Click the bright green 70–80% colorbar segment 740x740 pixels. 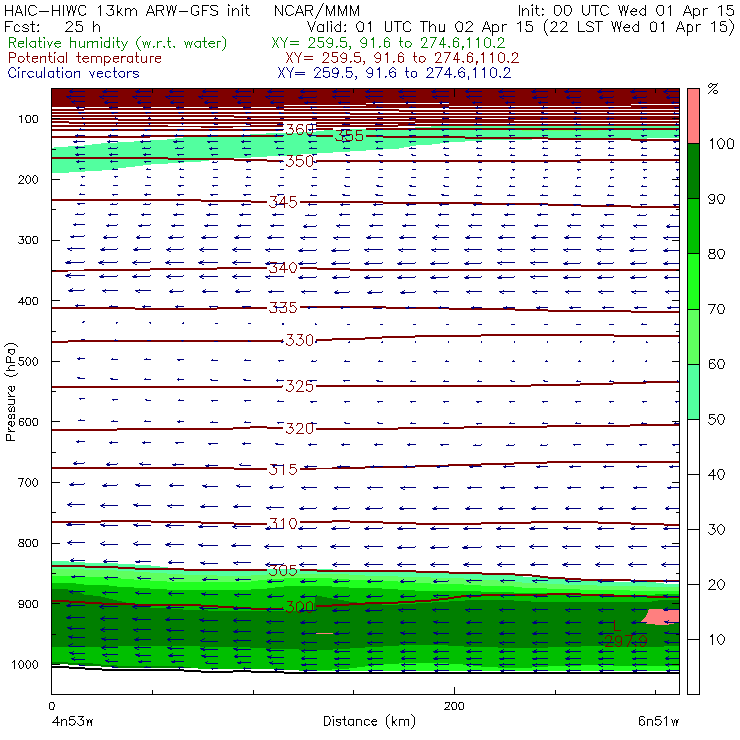[x=693, y=281]
